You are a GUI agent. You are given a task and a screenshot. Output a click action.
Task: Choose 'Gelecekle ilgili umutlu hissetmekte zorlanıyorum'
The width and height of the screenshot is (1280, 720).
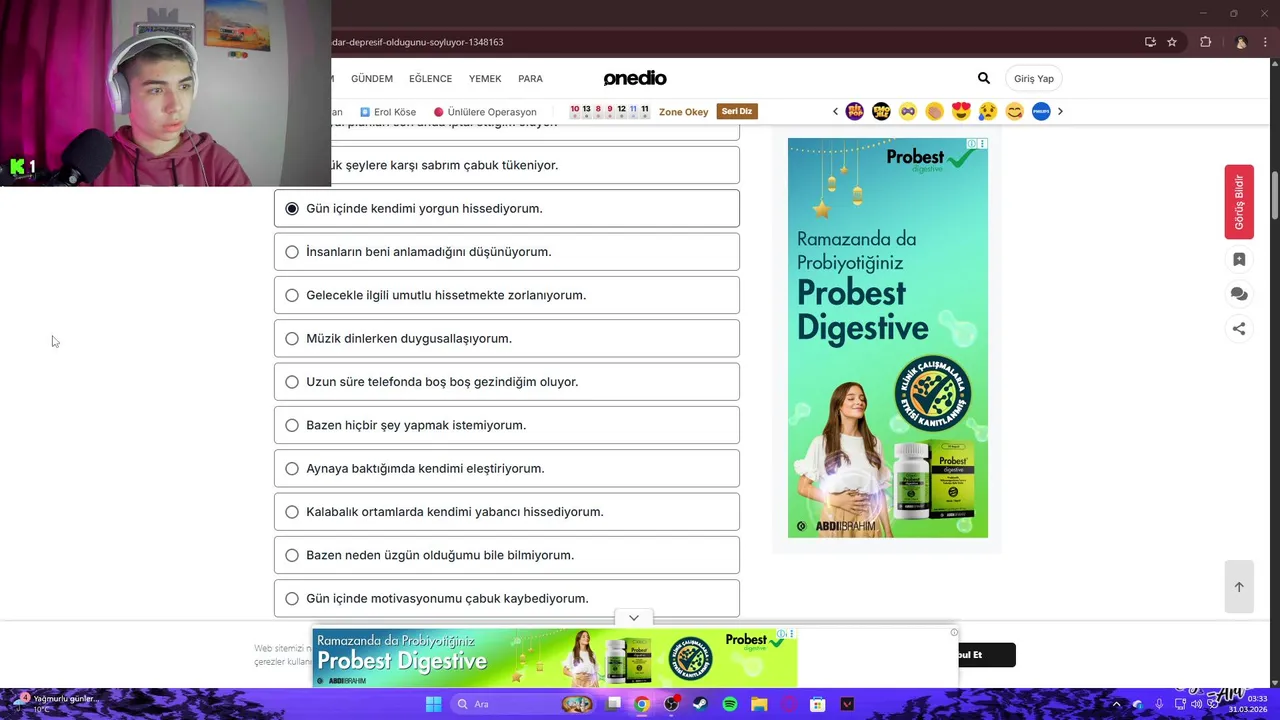click(x=507, y=295)
